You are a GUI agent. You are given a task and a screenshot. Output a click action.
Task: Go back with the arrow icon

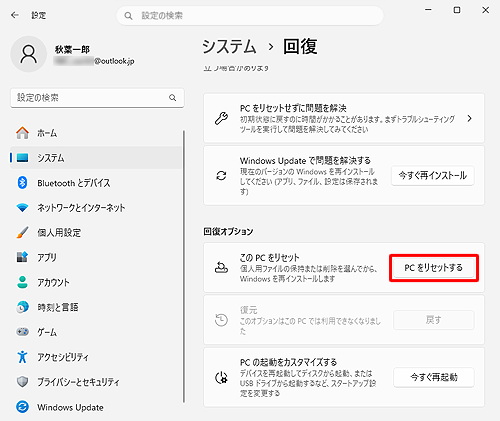(x=15, y=15)
